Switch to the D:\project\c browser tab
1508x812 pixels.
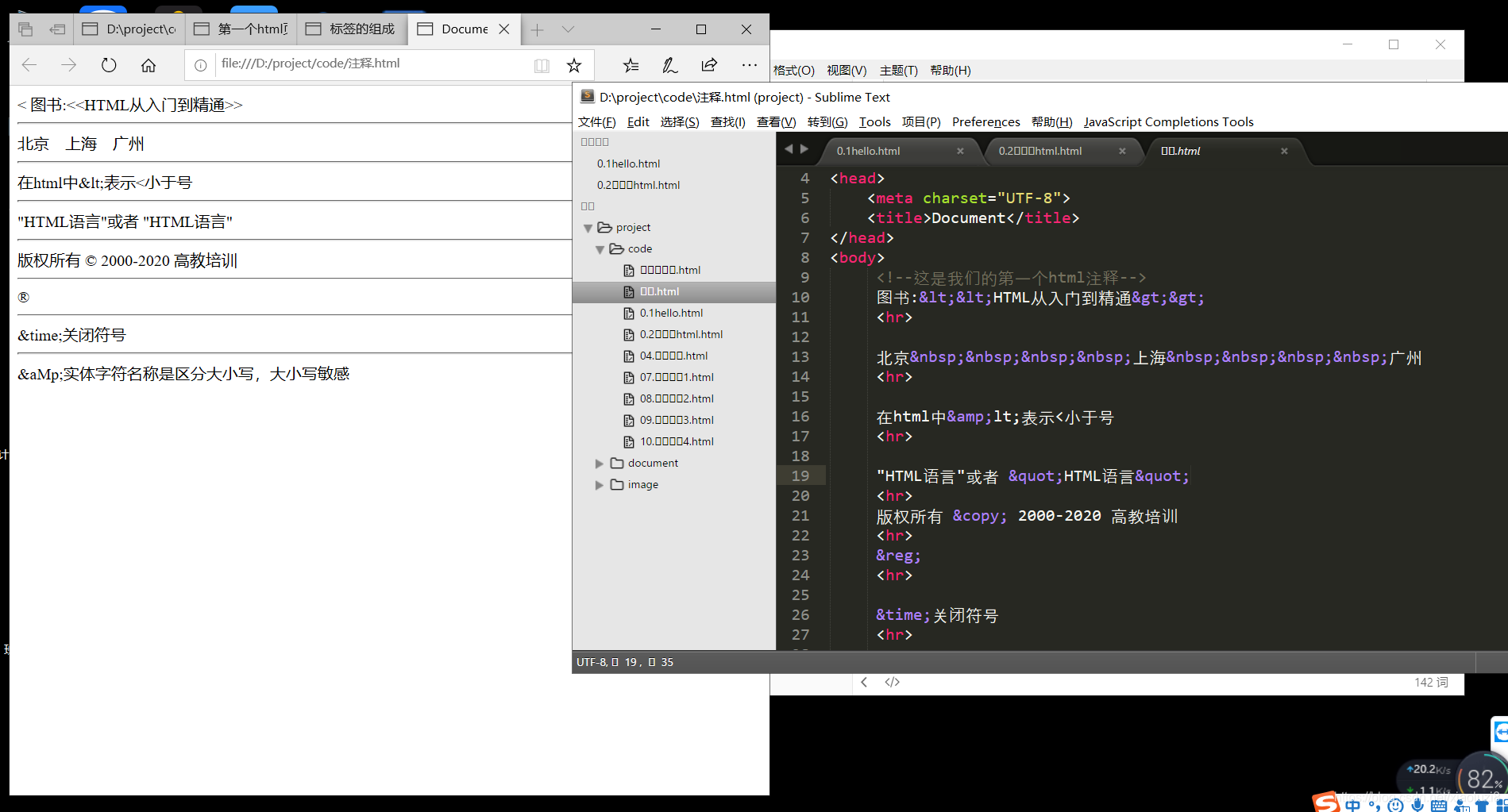[129, 29]
